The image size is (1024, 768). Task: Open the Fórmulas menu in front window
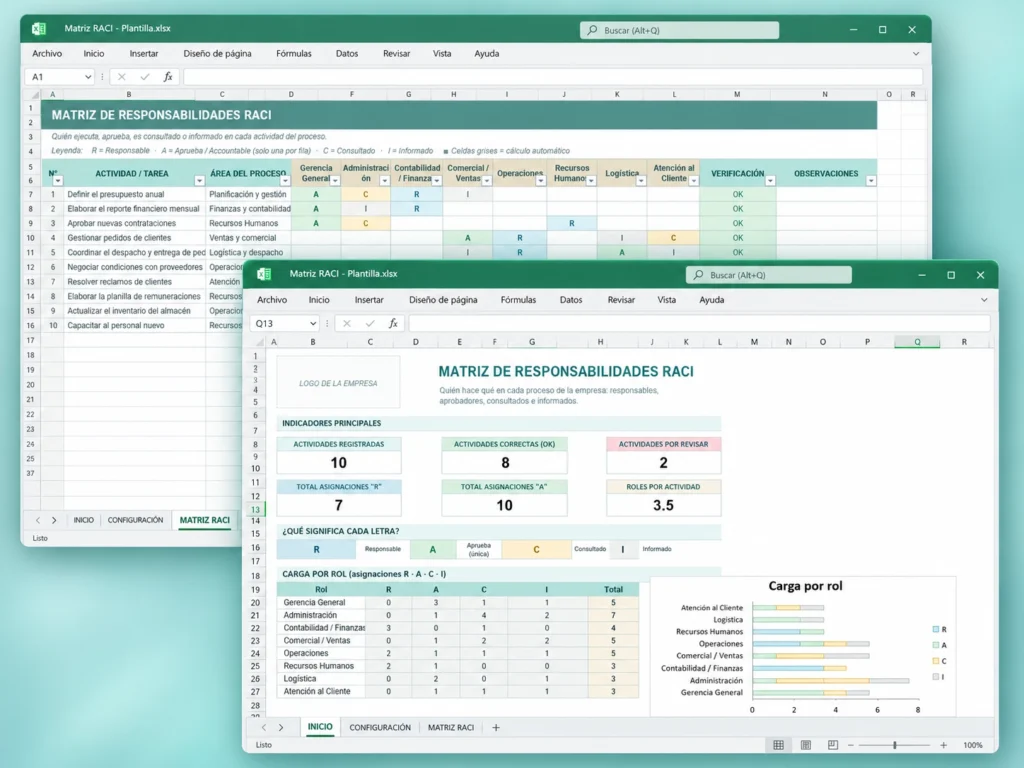coord(518,300)
